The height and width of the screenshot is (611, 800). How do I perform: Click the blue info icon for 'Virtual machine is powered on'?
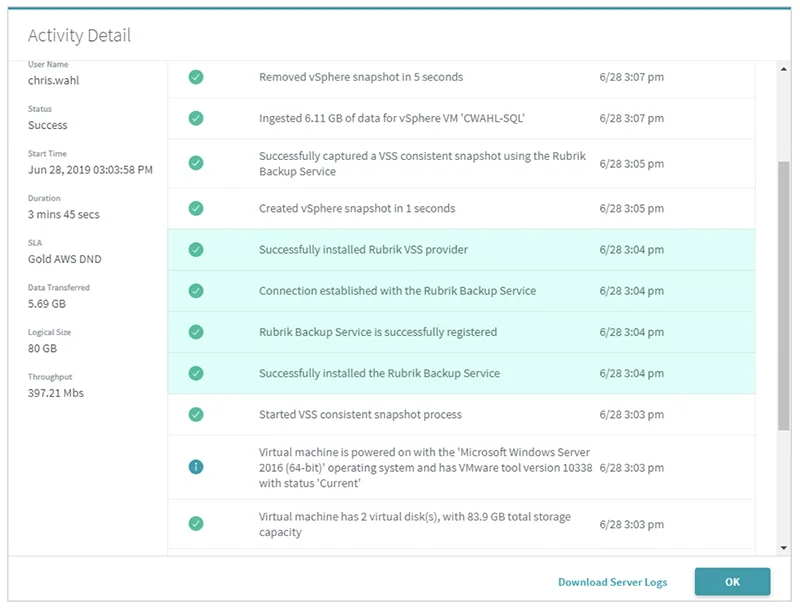pyautogui.click(x=196, y=467)
